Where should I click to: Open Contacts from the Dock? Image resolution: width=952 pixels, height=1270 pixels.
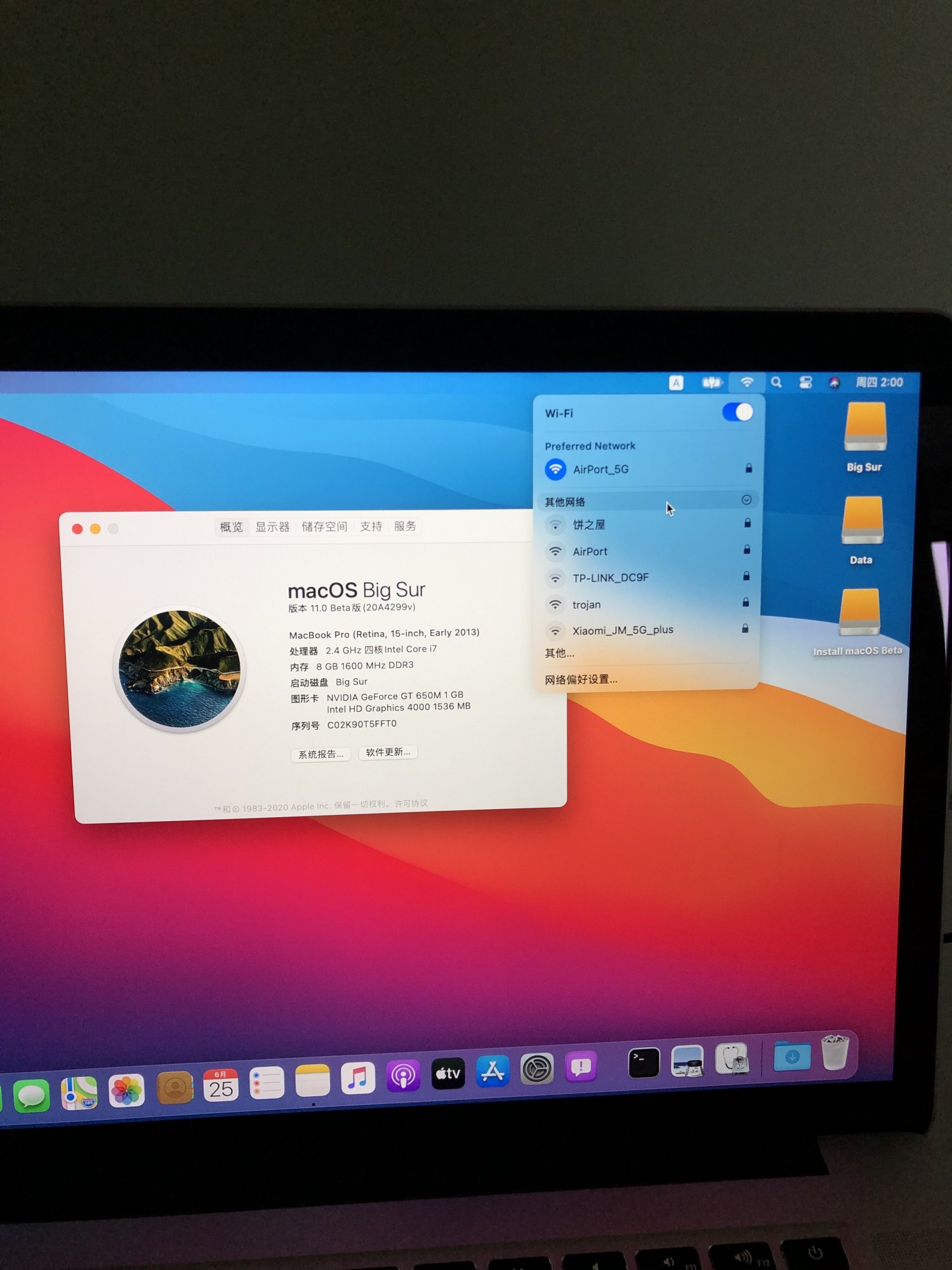[175, 1088]
